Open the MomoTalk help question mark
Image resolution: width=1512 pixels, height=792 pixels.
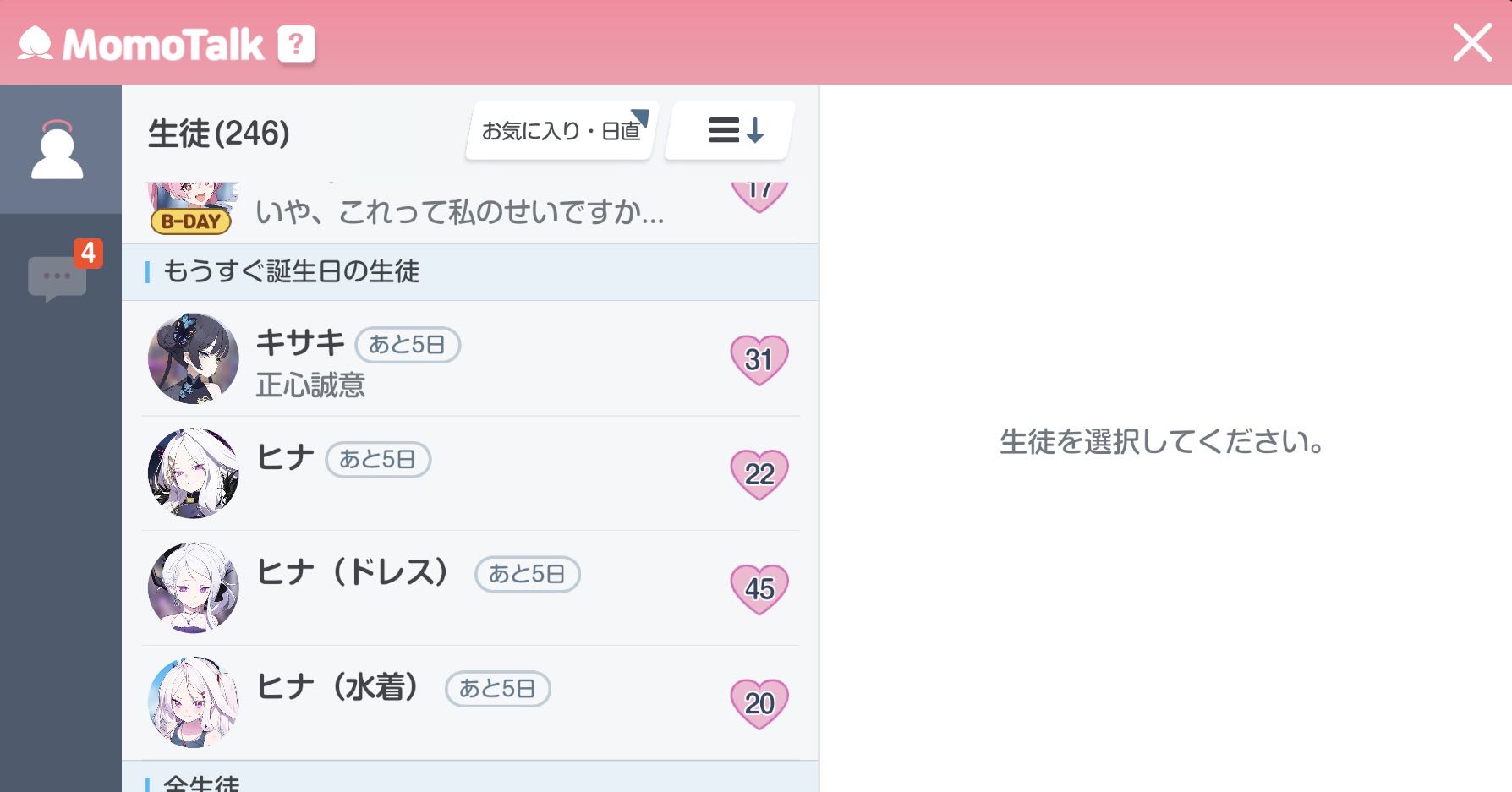click(x=296, y=44)
